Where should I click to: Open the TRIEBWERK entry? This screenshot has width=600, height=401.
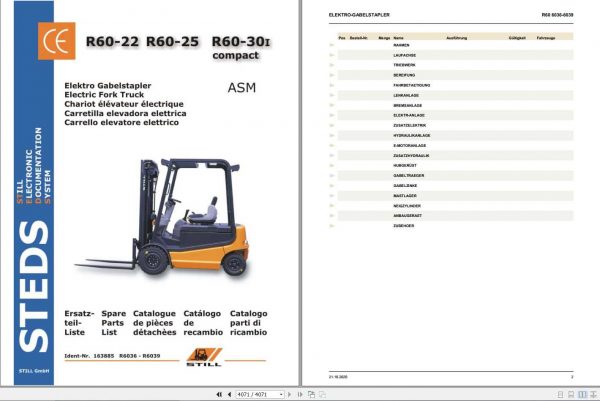tap(404, 65)
